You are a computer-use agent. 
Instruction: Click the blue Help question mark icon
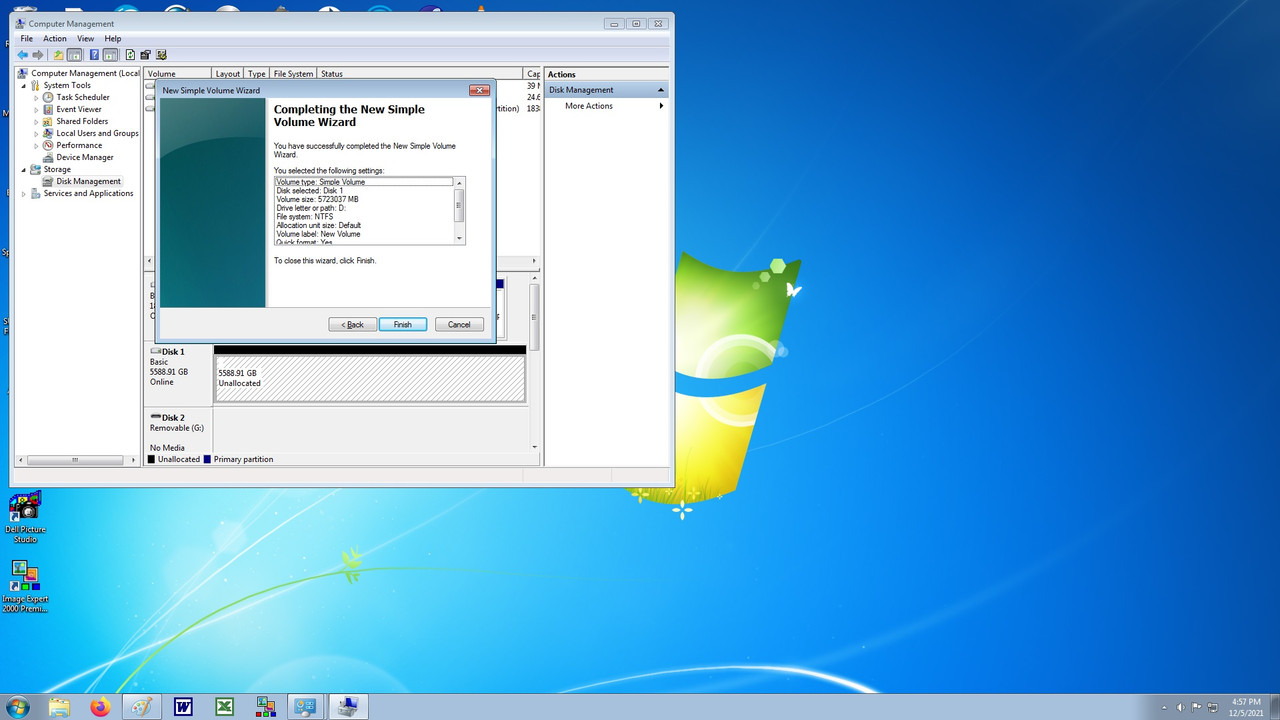pos(94,55)
